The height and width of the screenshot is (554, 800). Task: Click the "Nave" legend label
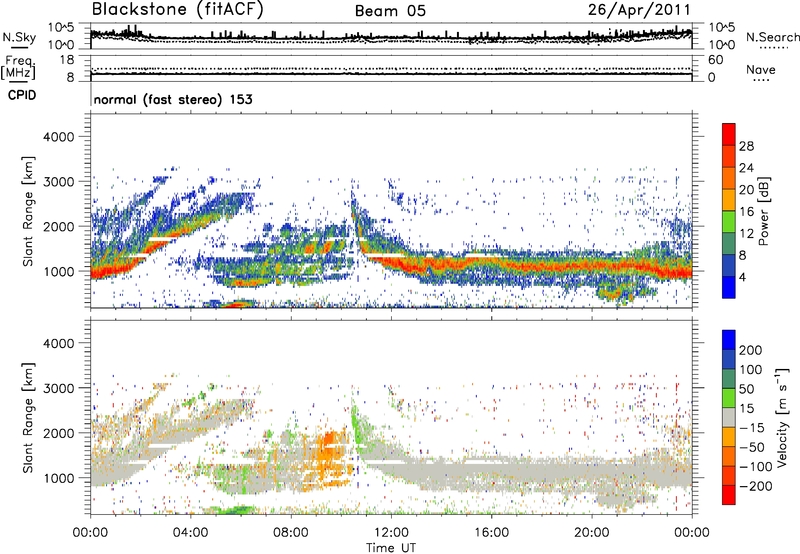click(x=761, y=70)
